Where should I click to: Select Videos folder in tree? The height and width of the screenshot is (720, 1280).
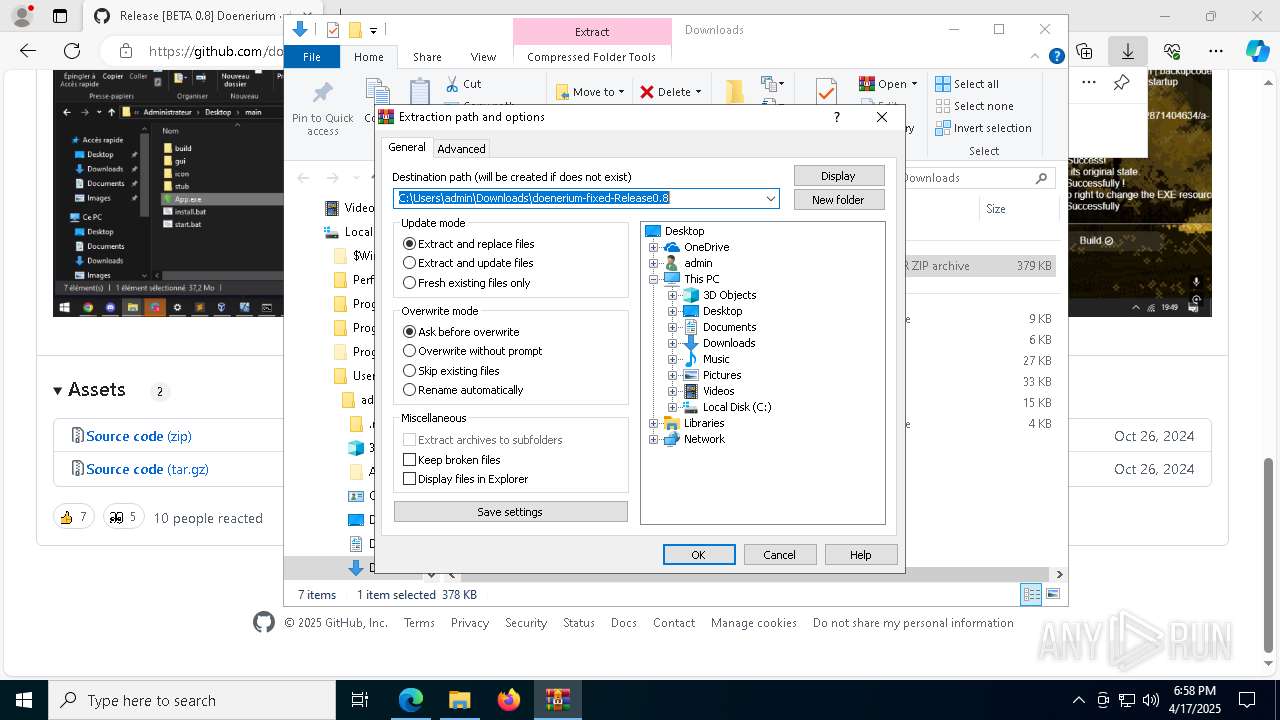709,391
